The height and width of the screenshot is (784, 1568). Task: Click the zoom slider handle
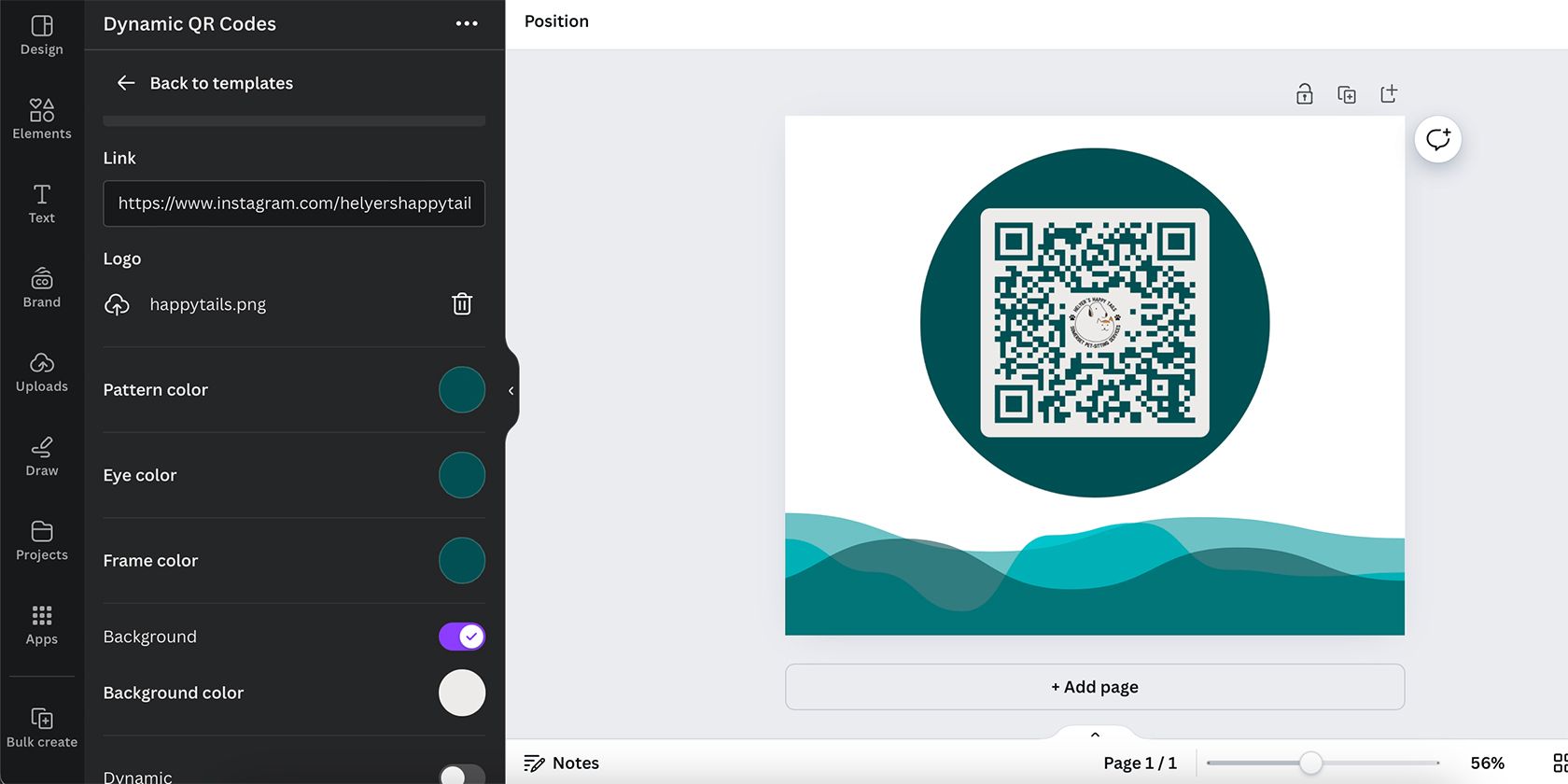click(x=1310, y=763)
